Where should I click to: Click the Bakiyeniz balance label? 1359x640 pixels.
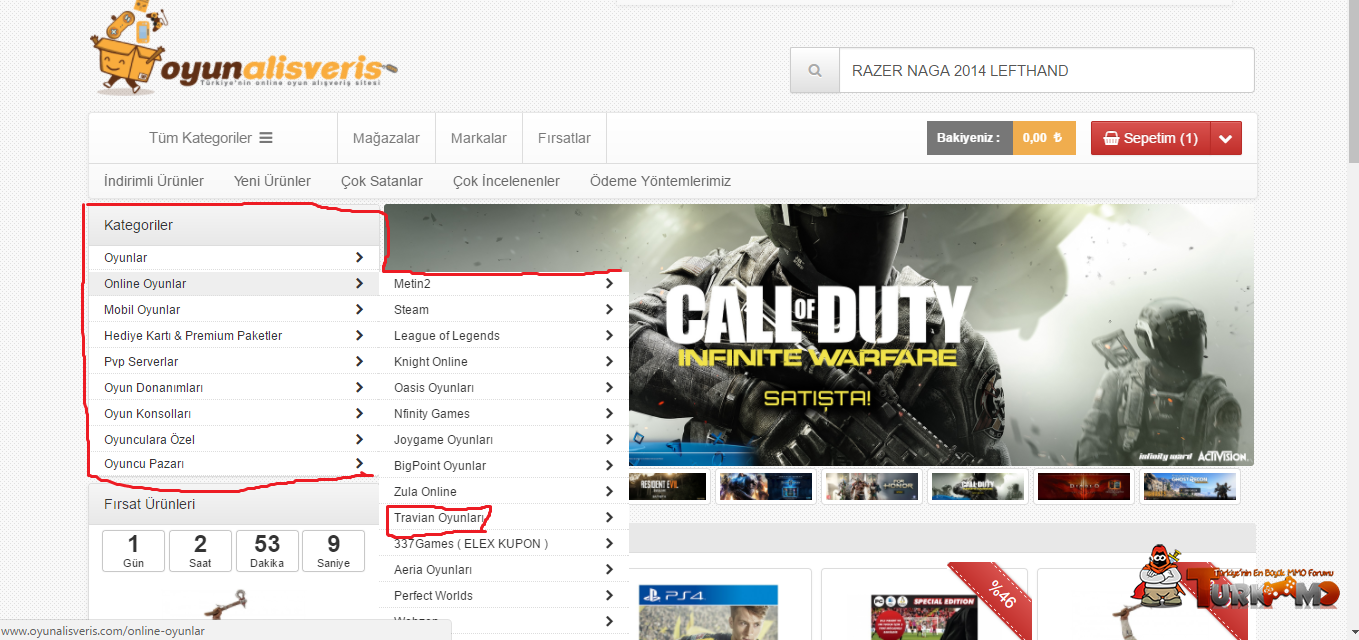(969, 138)
